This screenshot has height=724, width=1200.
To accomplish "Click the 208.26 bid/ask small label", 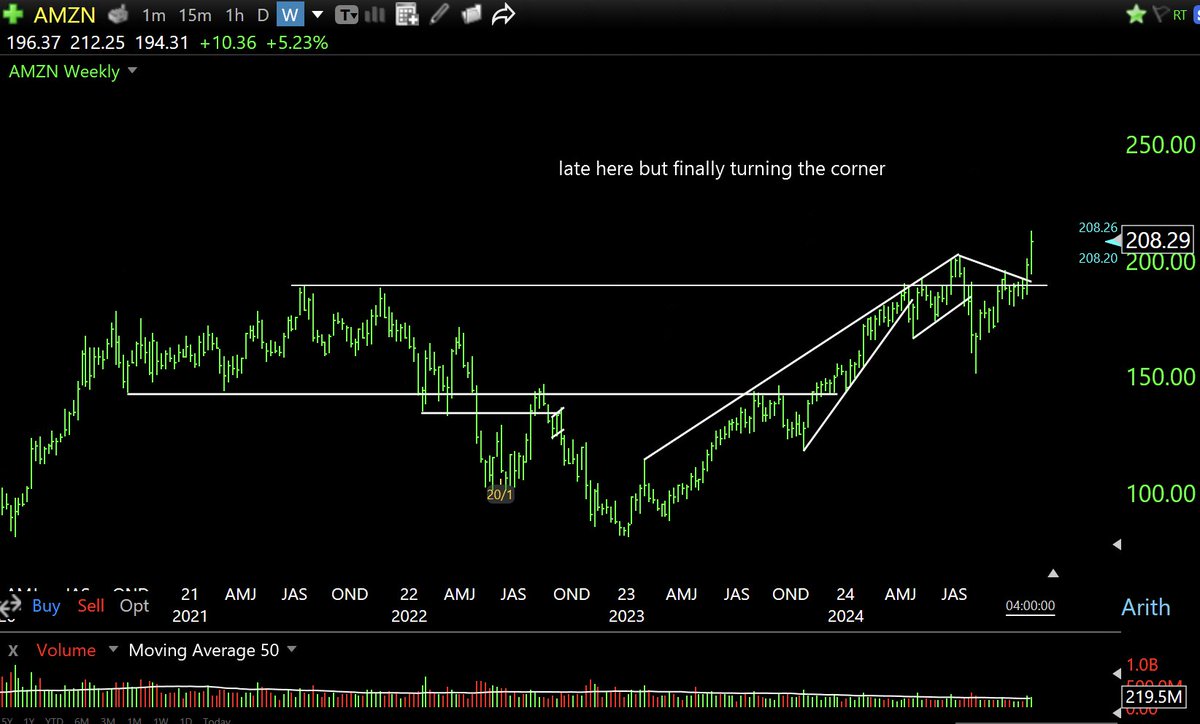I will [1097, 227].
